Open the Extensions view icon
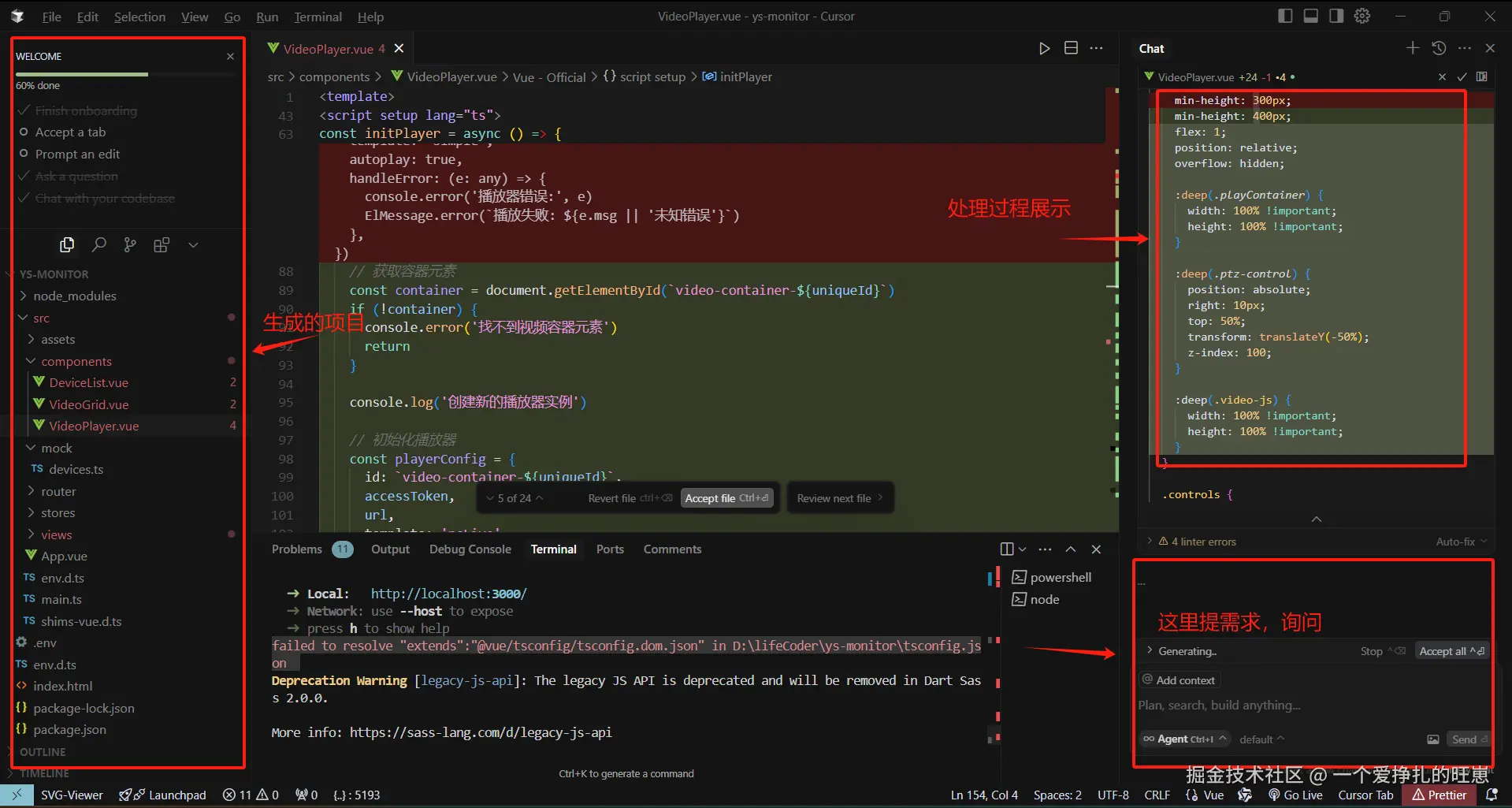The height and width of the screenshot is (808, 1512). point(162,245)
